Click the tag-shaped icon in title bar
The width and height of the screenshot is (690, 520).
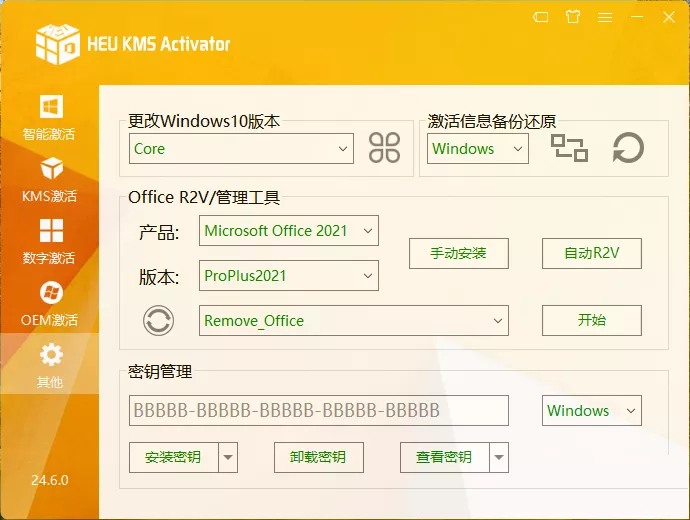click(x=540, y=17)
